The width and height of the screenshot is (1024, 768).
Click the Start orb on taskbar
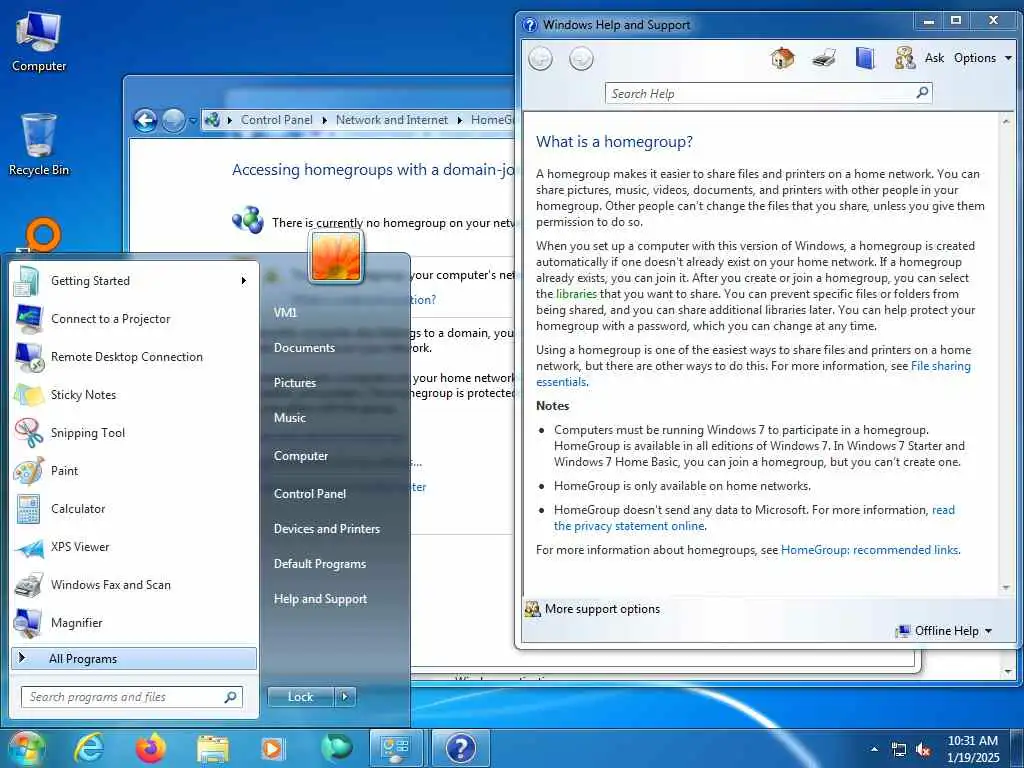[x=25, y=749]
